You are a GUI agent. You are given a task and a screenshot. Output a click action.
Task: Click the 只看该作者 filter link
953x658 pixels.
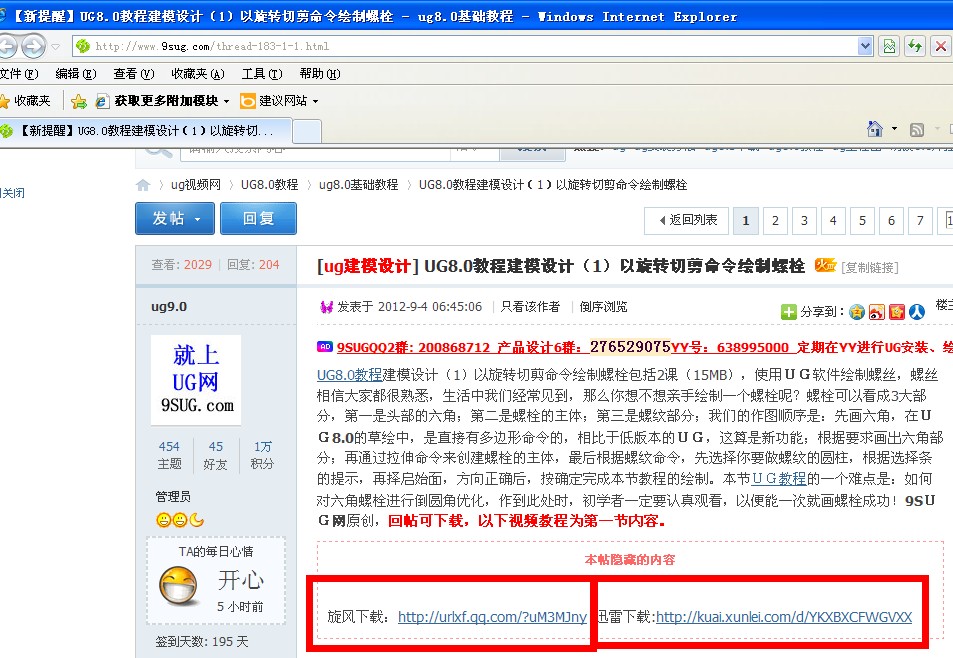tap(530, 307)
